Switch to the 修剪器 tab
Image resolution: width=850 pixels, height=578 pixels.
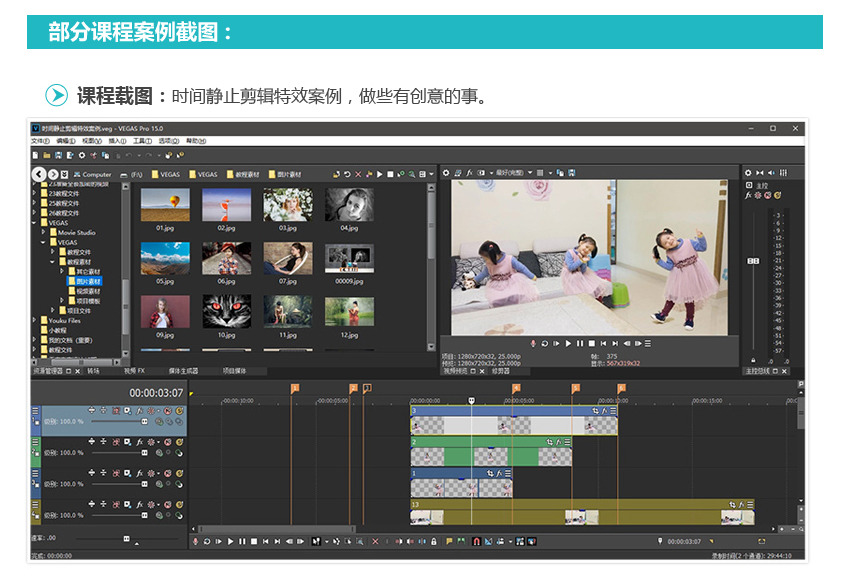pyautogui.click(x=501, y=371)
